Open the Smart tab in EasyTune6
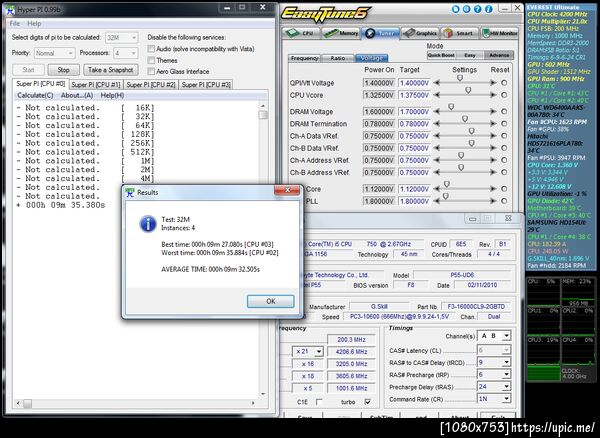The width and height of the screenshot is (600, 438). click(460, 33)
